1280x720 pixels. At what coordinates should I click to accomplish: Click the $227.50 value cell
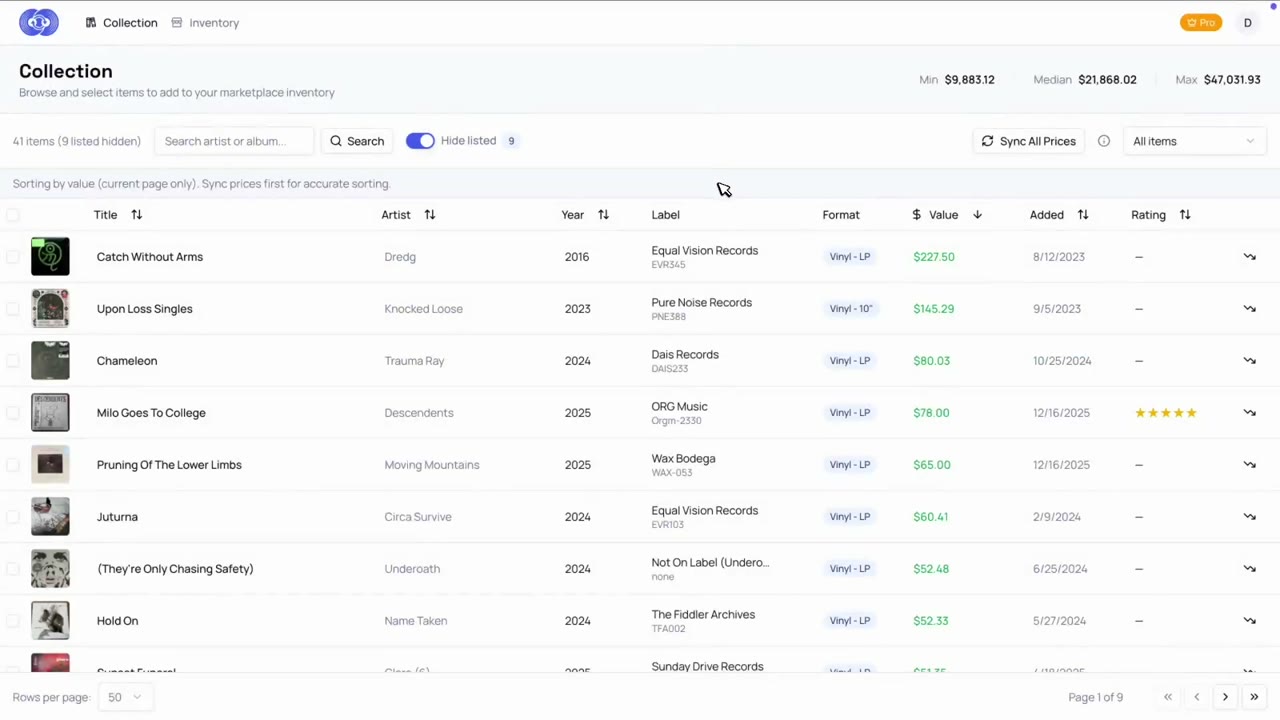[934, 257]
